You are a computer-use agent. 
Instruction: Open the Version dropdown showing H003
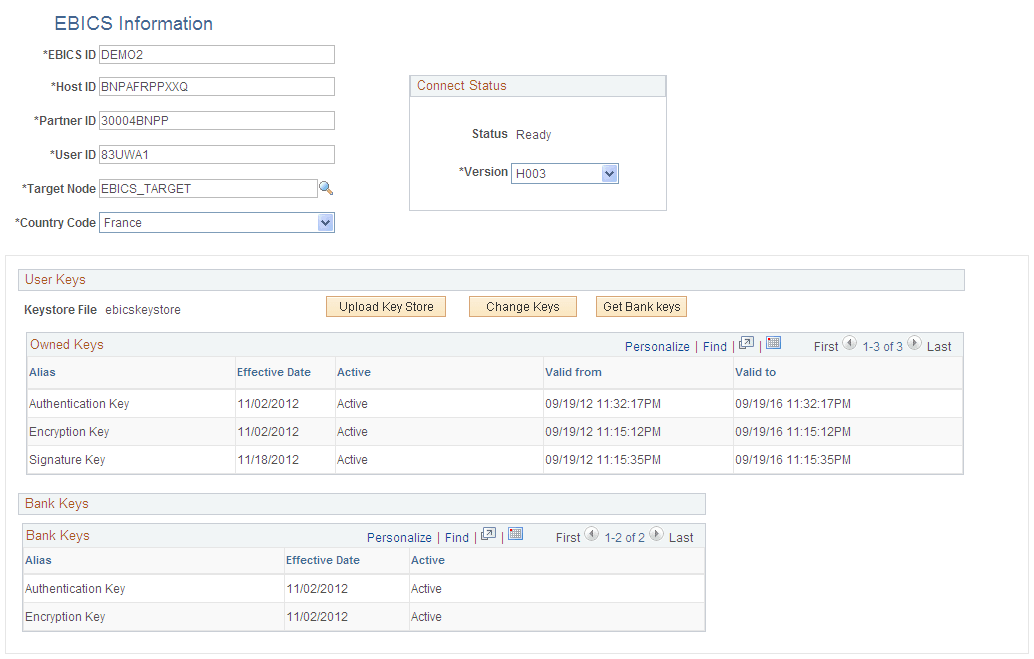pos(611,173)
